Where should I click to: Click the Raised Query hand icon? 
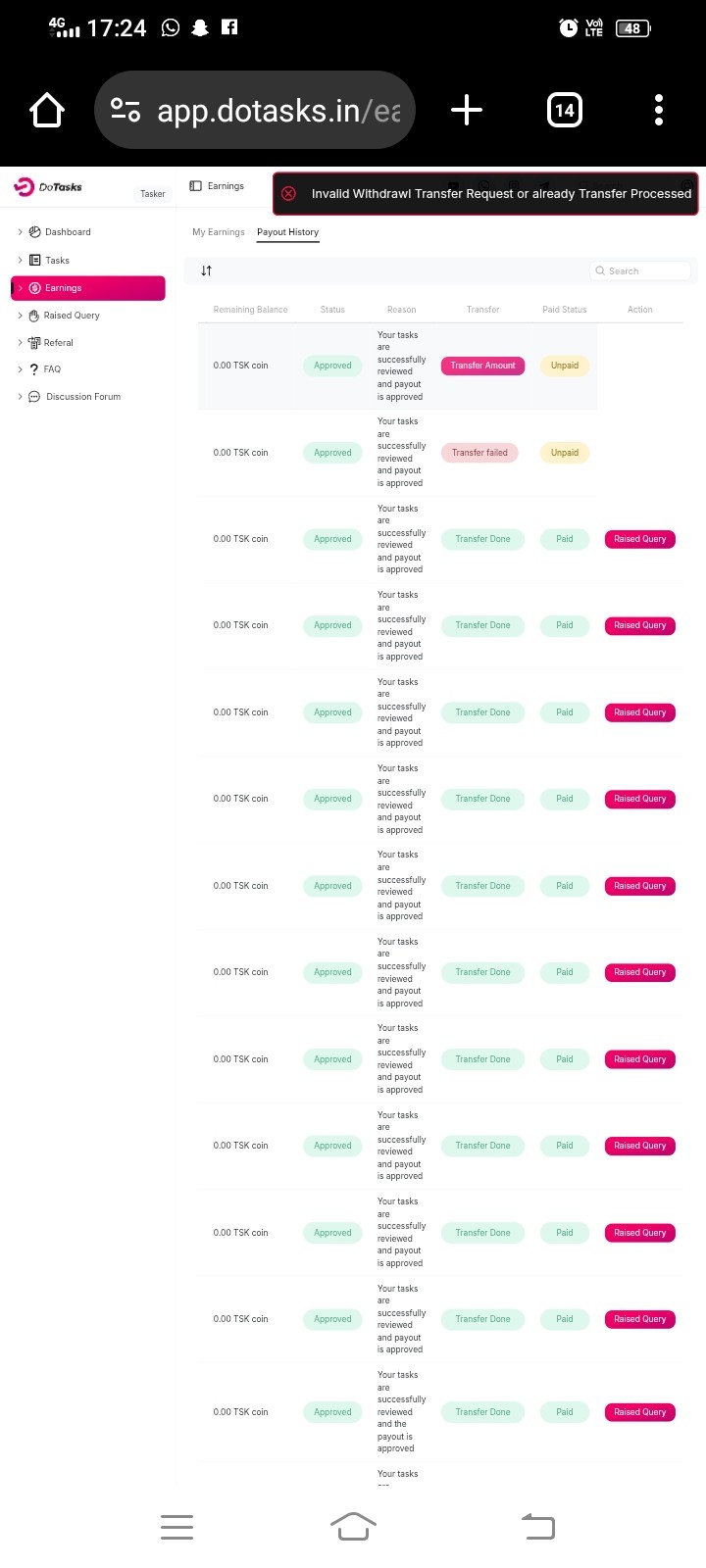tap(34, 316)
